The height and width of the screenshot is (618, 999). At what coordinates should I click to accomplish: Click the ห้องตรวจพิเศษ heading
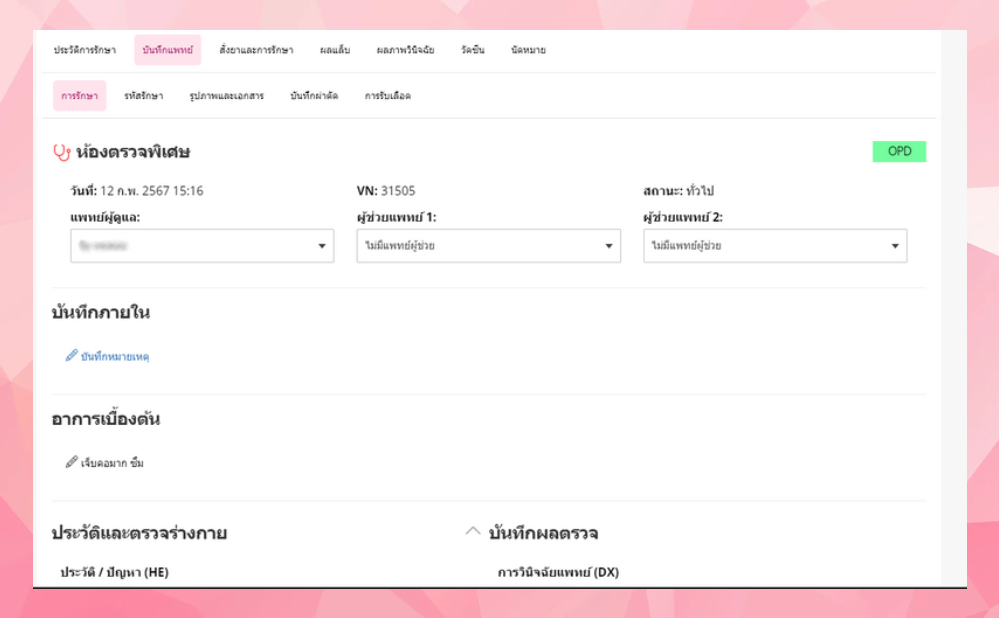pyautogui.click(x=133, y=152)
